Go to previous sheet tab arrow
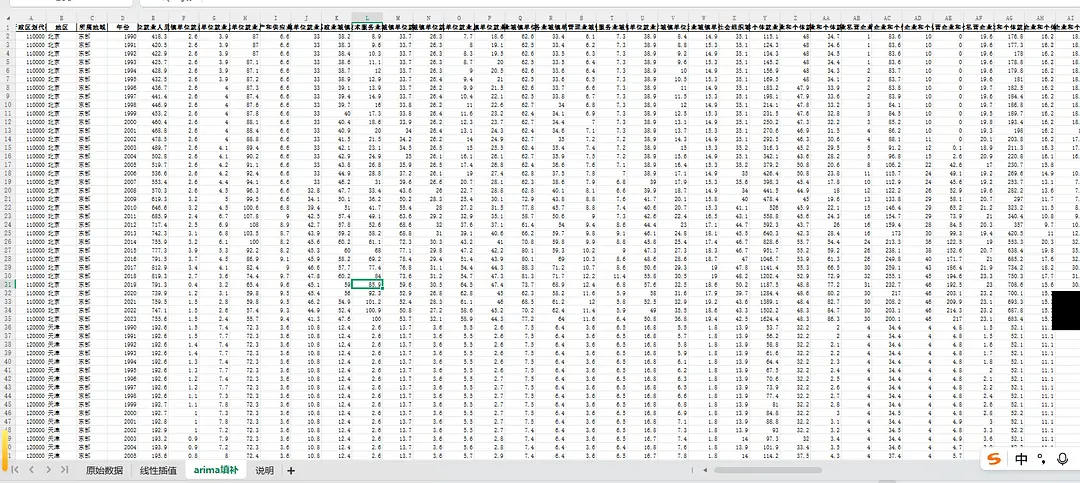 click(x=31, y=470)
